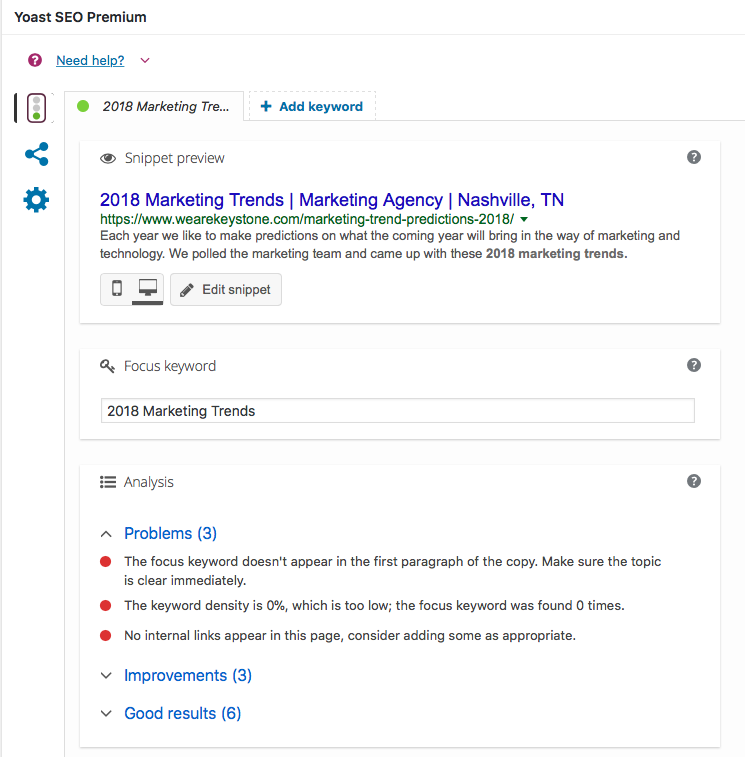Open help for Analysis section
The width and height of the screenshot is (745, 757).
pyautogui.click(x=694, y=481)
